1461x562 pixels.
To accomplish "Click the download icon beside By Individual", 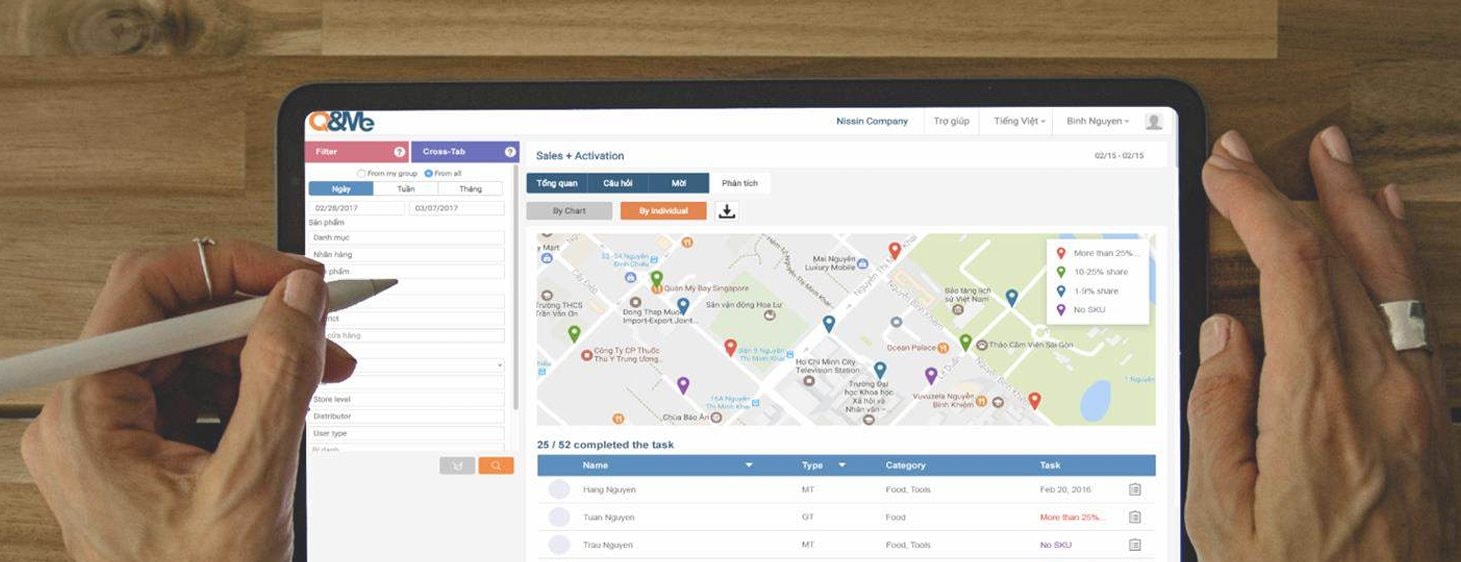I will pos(727,211).
